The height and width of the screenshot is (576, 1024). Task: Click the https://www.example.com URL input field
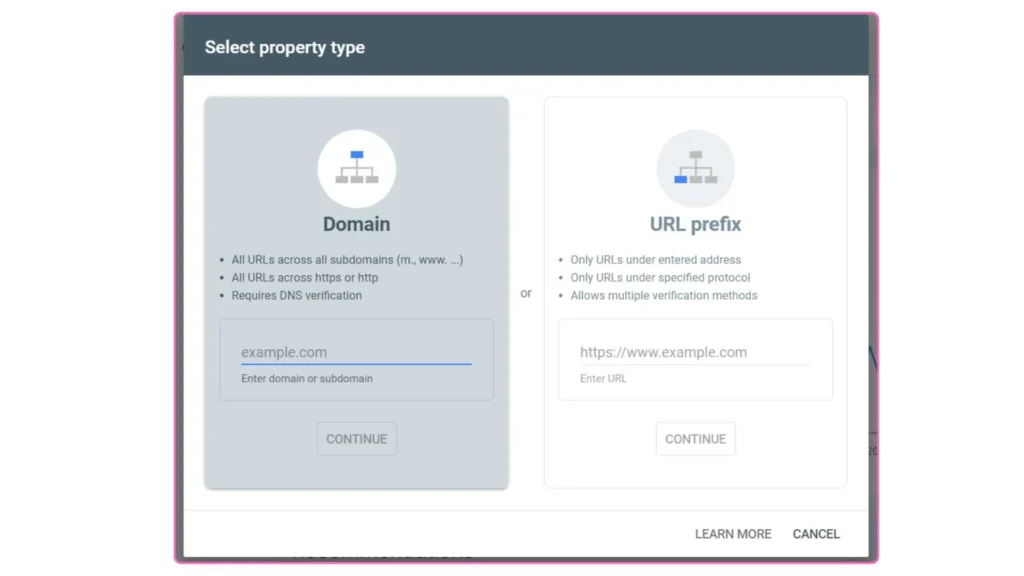694,352
